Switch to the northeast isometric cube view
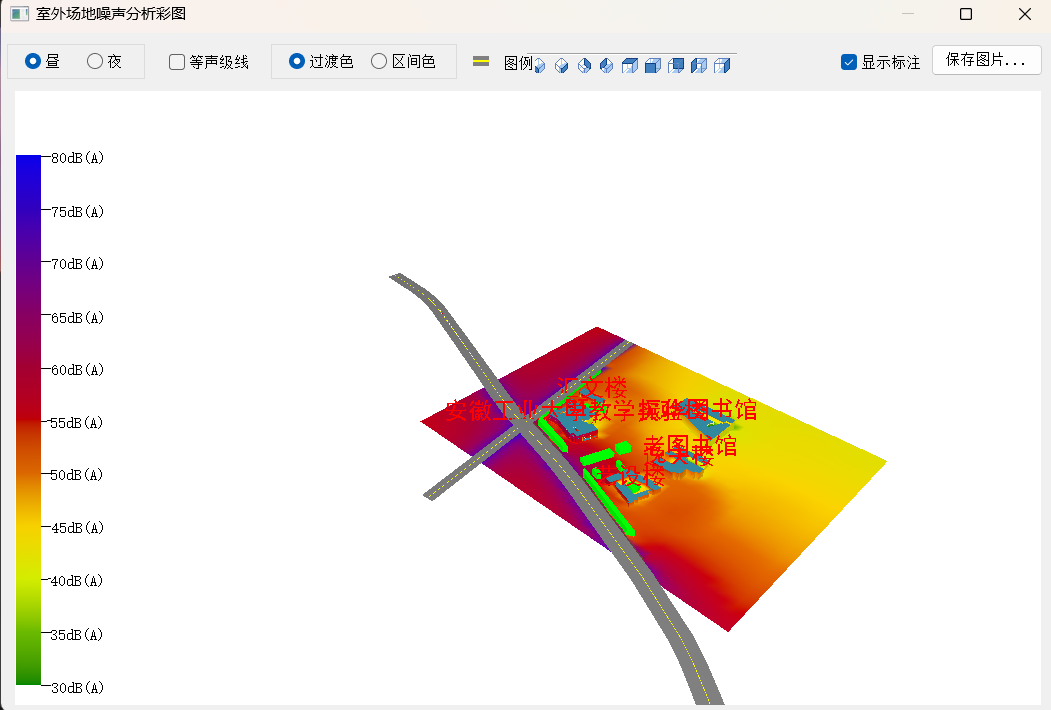1051x710 pixels. pyautogui.click(x=584, y=65)
